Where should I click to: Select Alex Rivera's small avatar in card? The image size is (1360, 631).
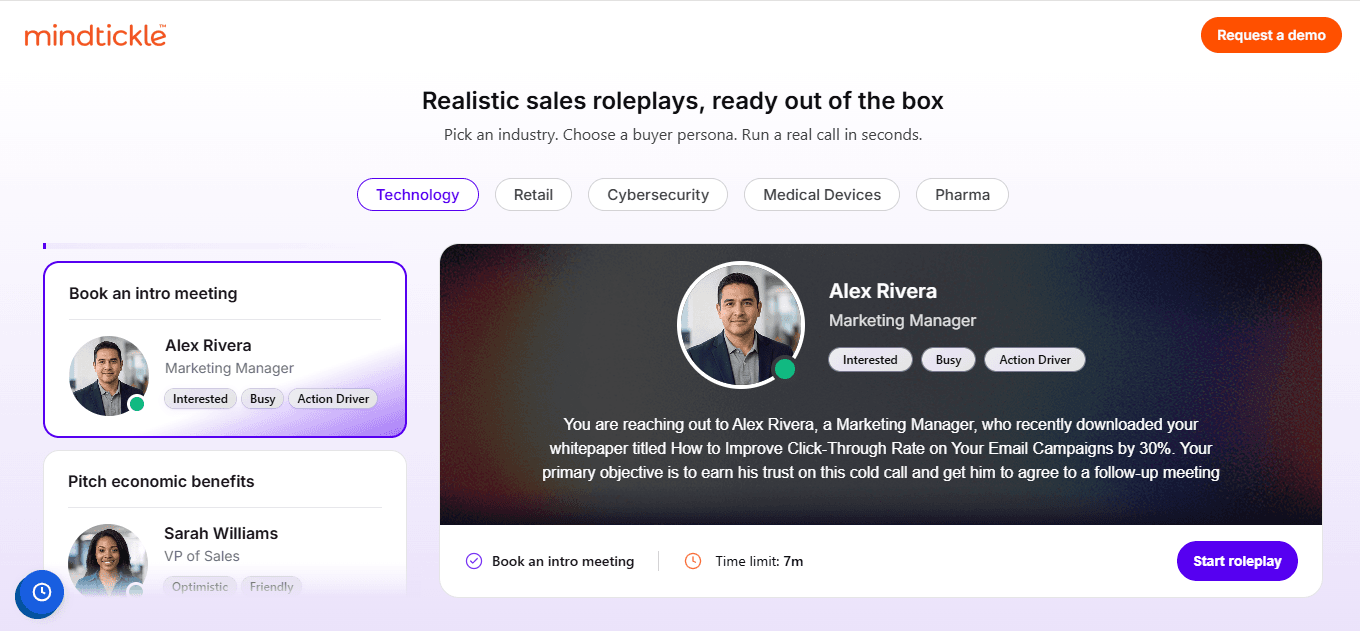coord(109,376)
